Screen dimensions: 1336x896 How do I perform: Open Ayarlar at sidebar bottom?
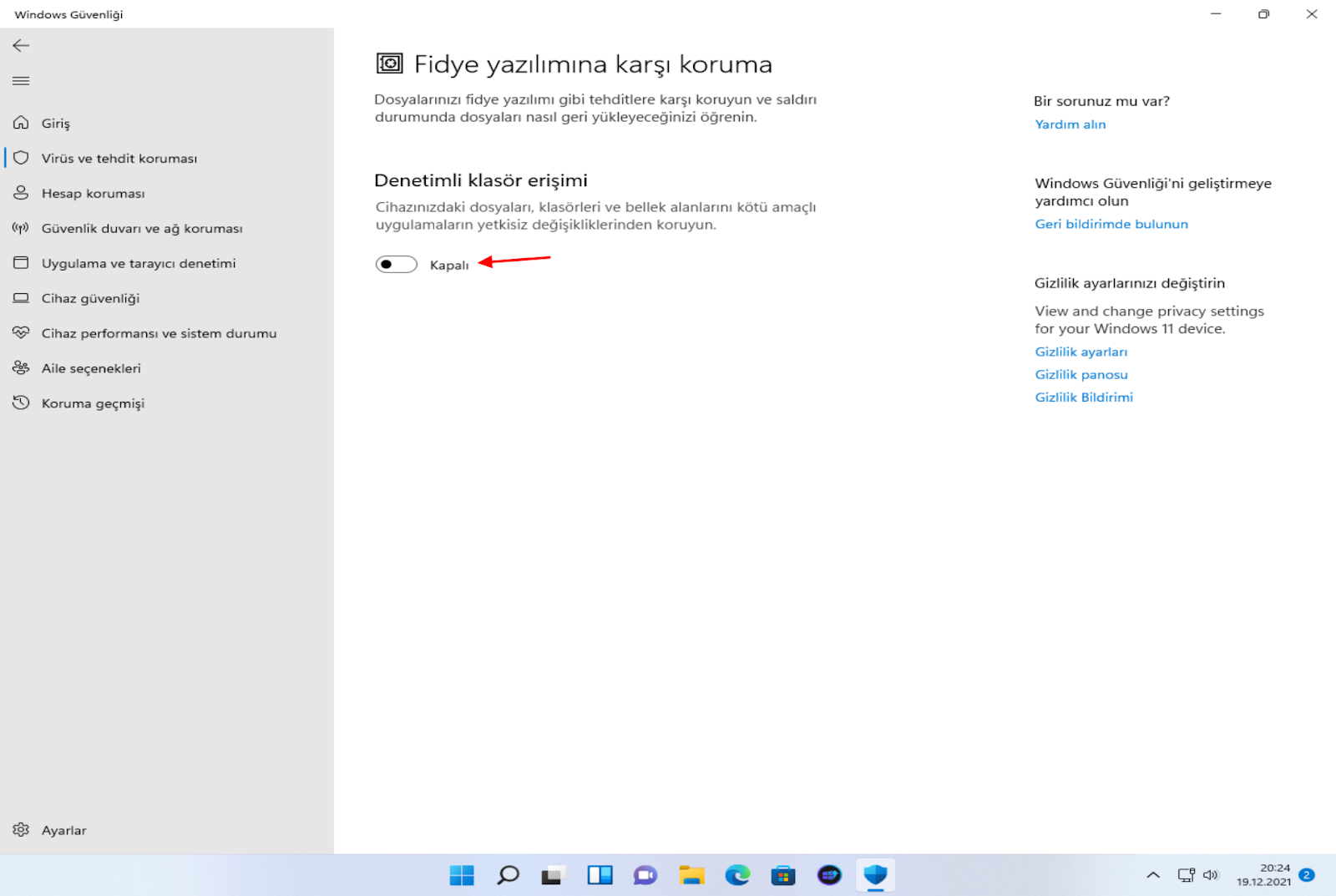click(167, 830)
